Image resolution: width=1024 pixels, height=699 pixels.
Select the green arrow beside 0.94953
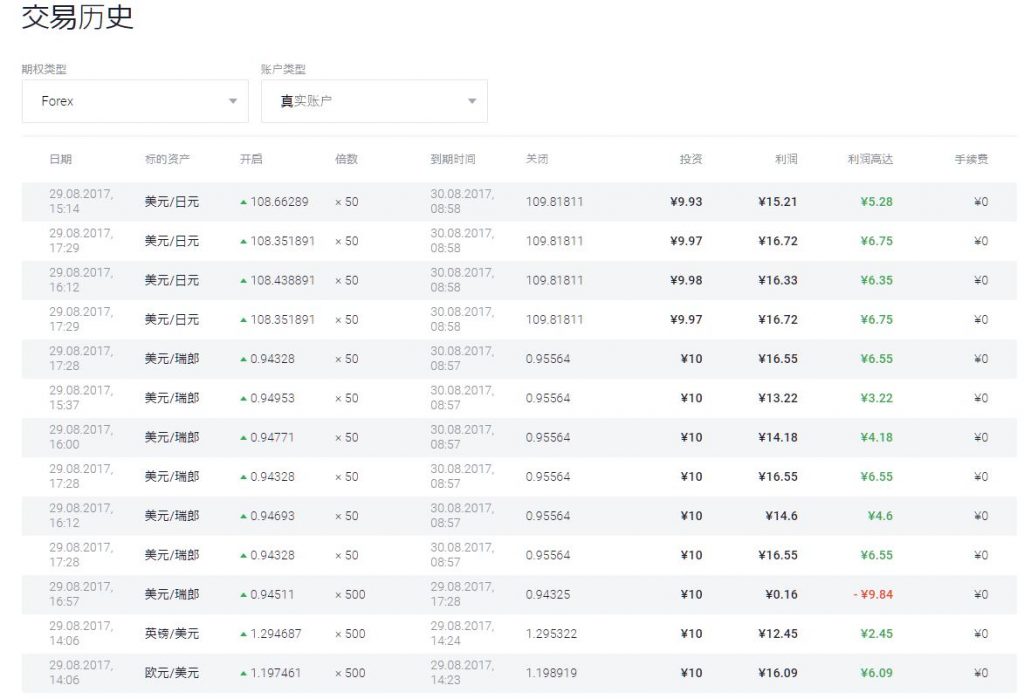[x=243, y=399]
